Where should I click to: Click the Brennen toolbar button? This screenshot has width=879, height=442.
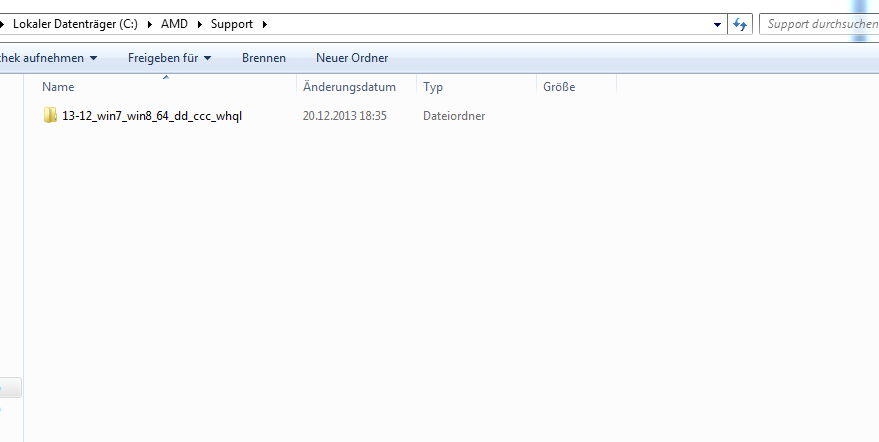[264, 58]
